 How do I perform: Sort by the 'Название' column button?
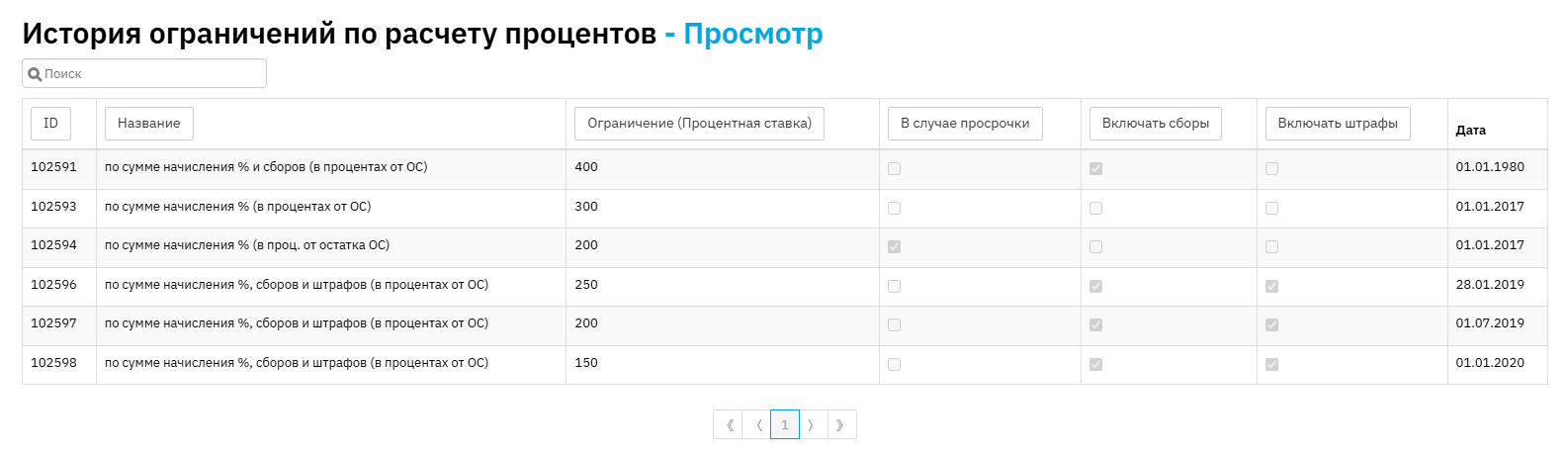[149, 124]
